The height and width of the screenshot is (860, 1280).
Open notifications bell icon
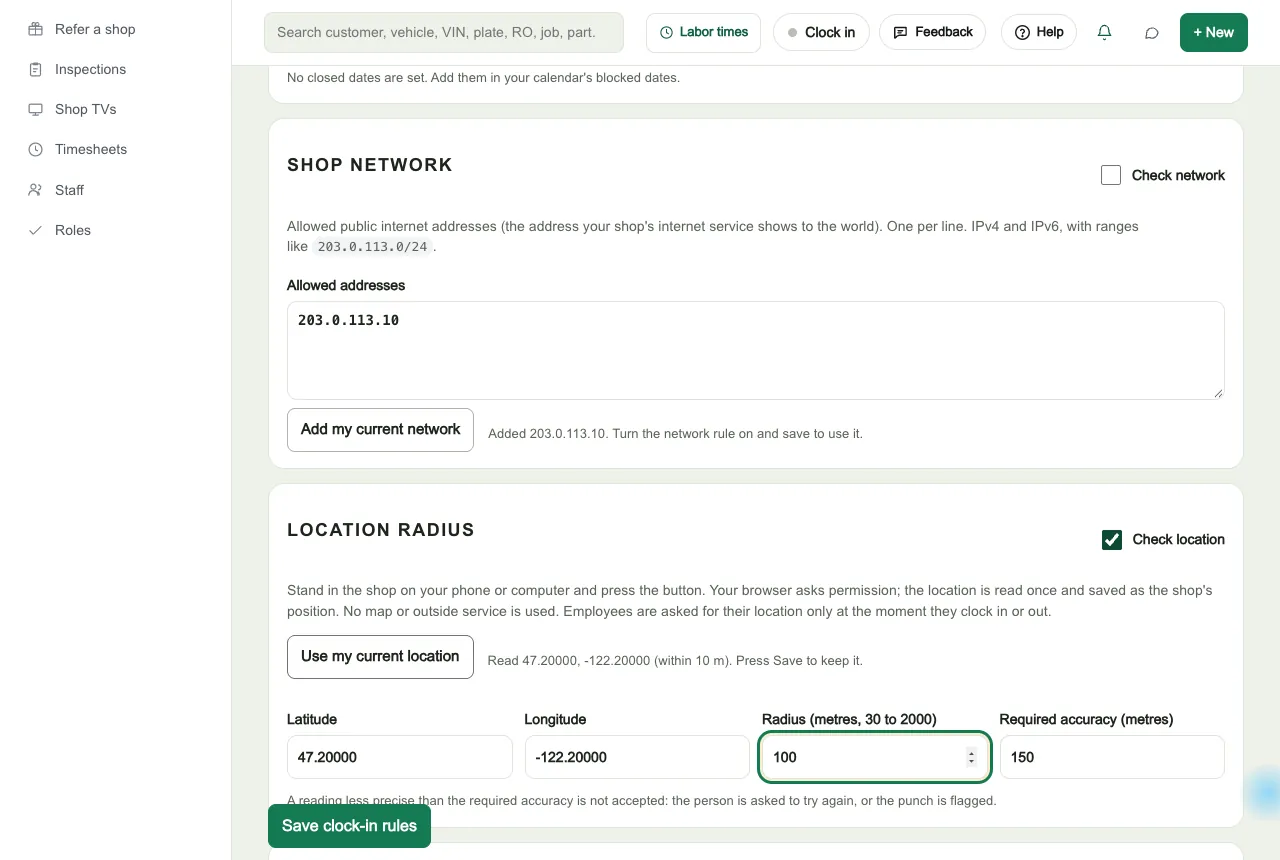click(1104, 32)
